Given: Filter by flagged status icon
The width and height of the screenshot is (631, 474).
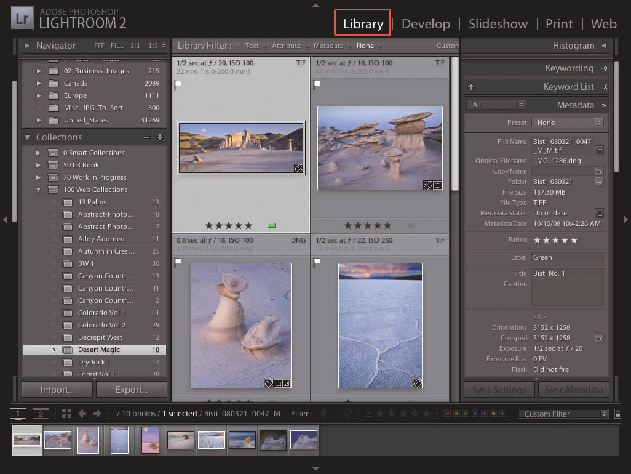Looking at the screenshot, I should click(x=324, y=413).
